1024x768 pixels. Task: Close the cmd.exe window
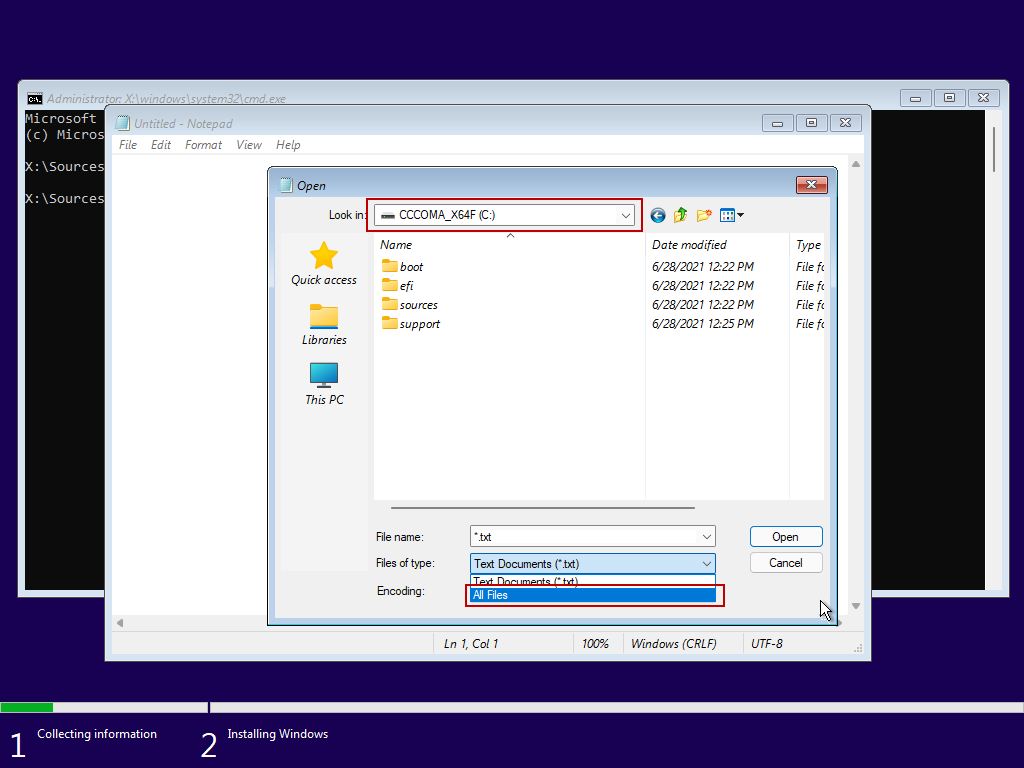984,98
